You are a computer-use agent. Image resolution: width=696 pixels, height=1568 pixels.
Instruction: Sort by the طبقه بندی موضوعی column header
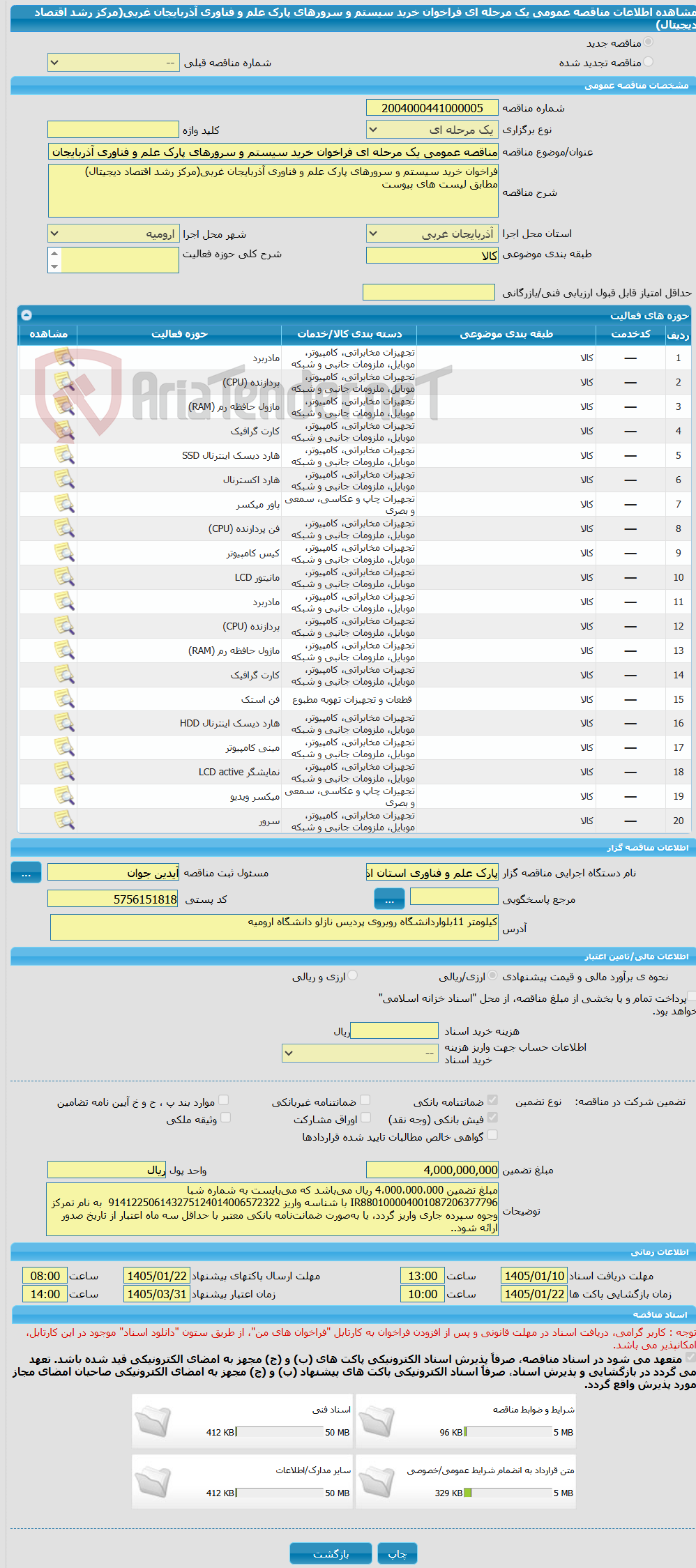[506, 334]
